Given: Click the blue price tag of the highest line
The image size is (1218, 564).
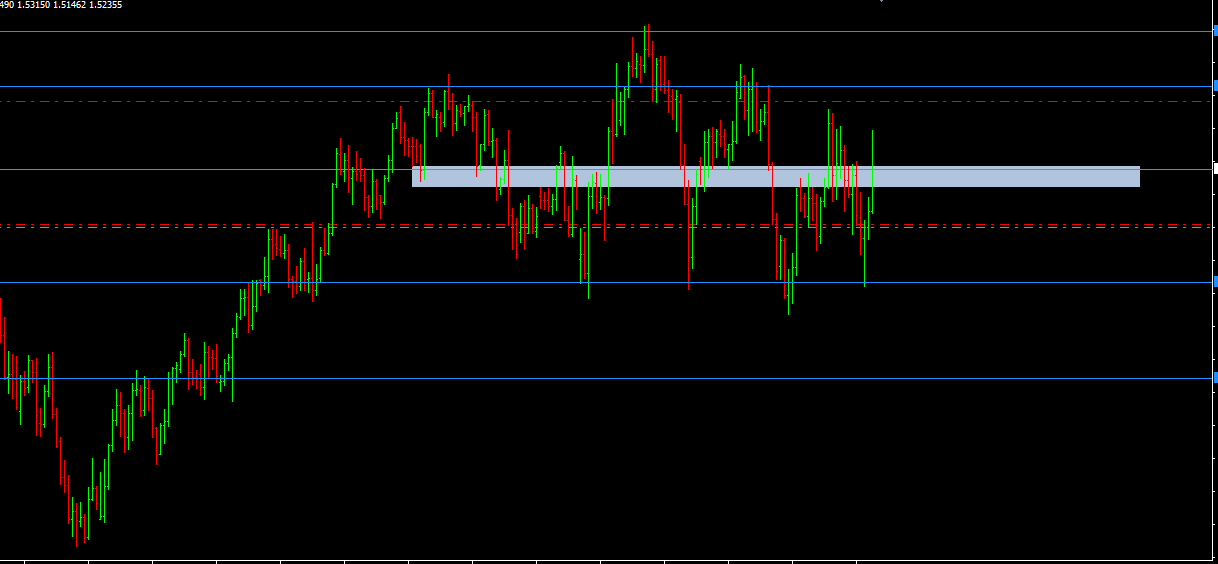Looking at the screenshot, I should click(x=1215, y=32).
